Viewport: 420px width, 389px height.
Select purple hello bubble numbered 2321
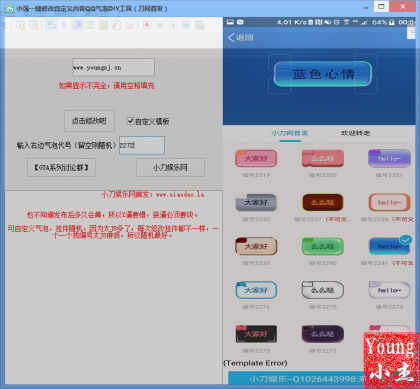click(389, 158)
